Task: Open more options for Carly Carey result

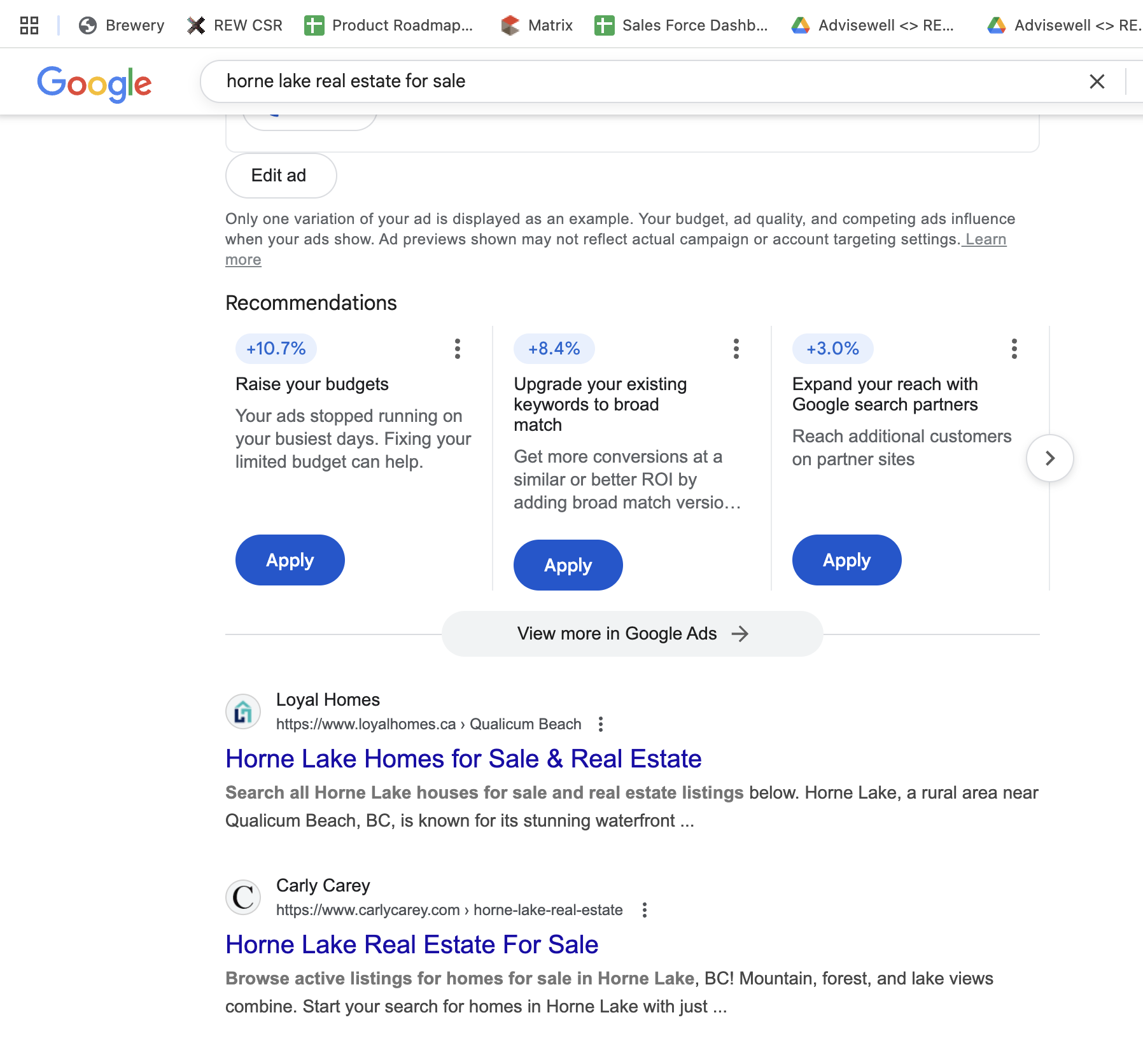Action: (x=645, y=910)
